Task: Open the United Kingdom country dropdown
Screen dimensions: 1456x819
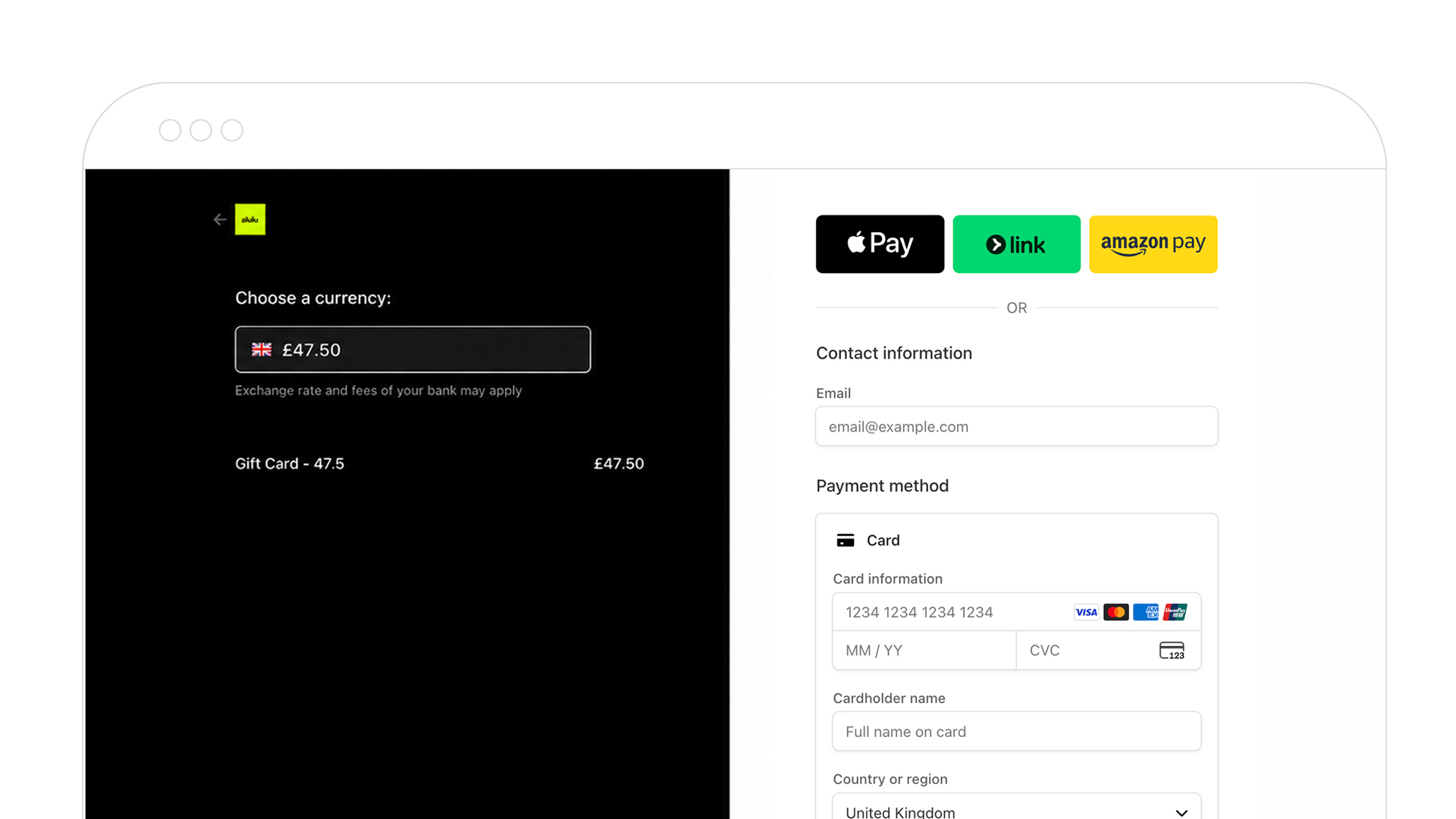Action: (x=1017, y=807)
